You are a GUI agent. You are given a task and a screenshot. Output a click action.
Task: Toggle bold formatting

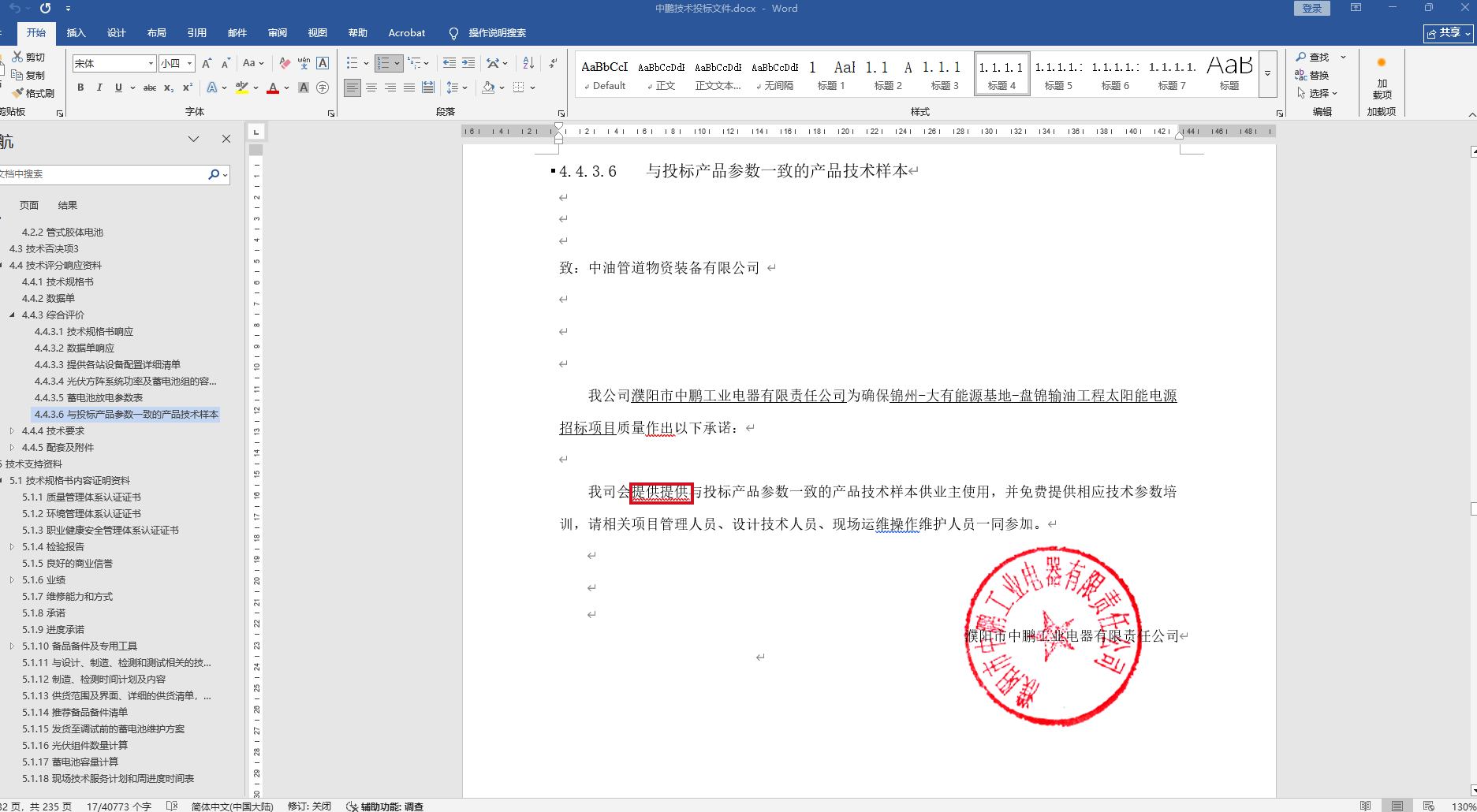[x=80, y=88]
